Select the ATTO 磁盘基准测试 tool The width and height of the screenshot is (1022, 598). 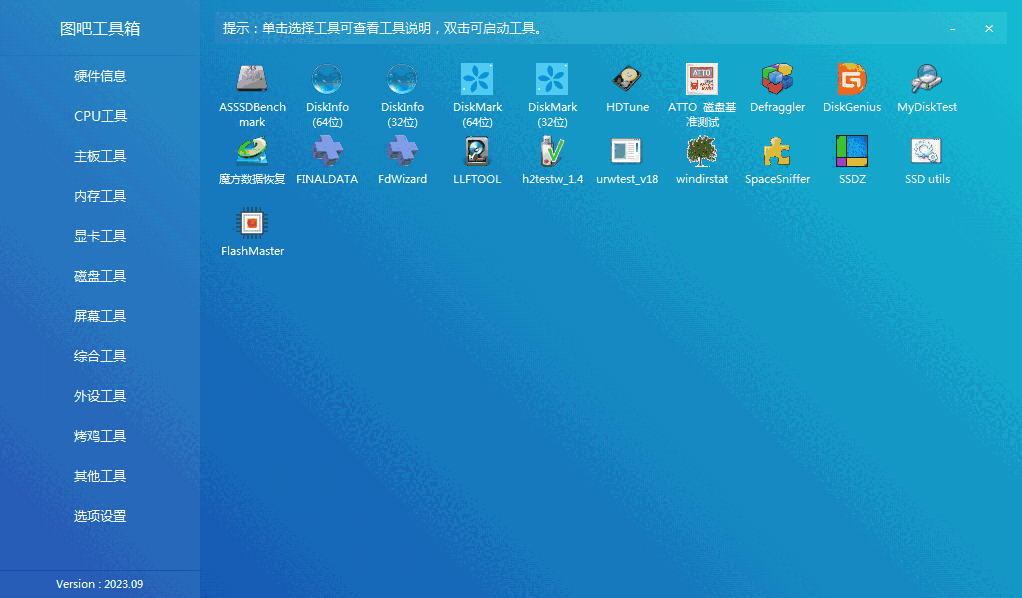701,85
